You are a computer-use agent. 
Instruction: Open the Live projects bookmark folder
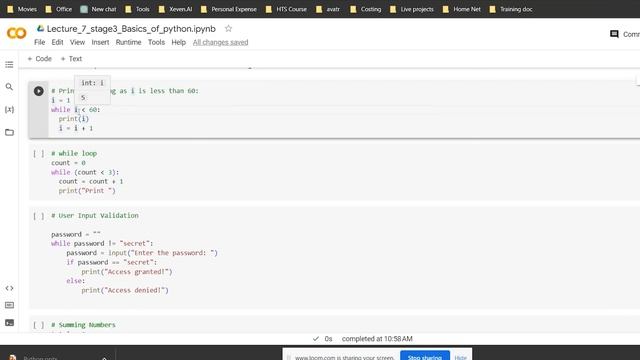(412, 9)
